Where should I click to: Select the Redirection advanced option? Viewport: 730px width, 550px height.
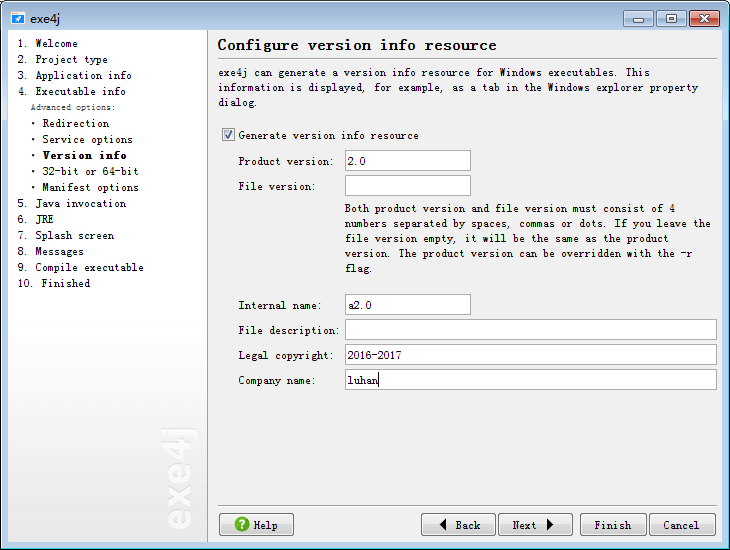click(x=76, y=124)
